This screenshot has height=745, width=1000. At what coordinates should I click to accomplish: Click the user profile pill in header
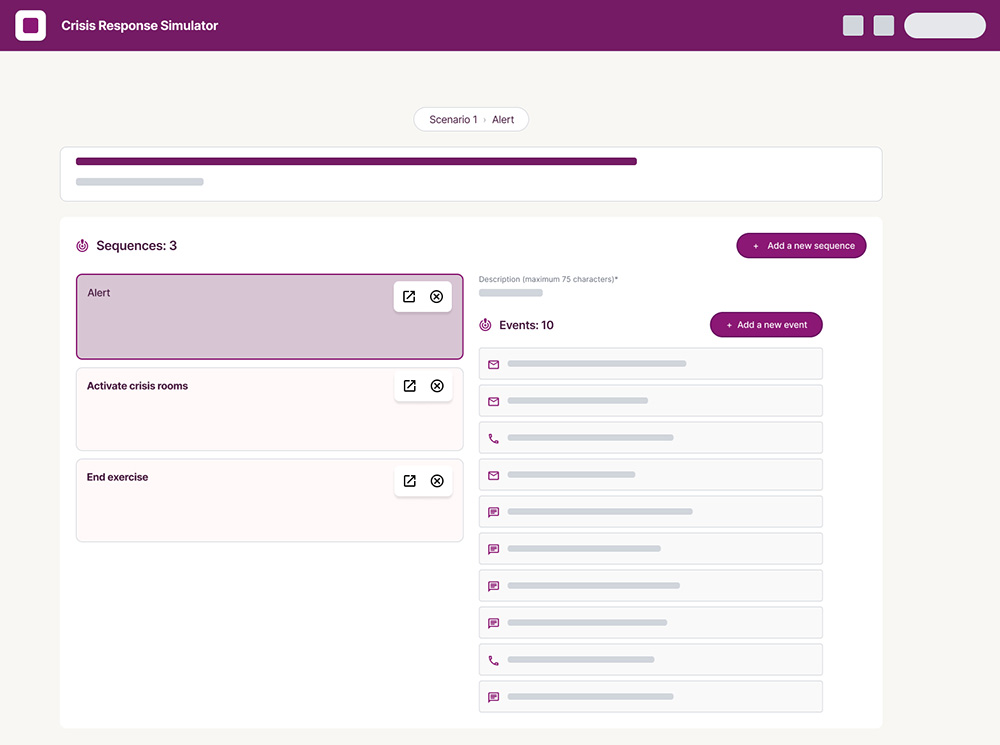point(944,26)
